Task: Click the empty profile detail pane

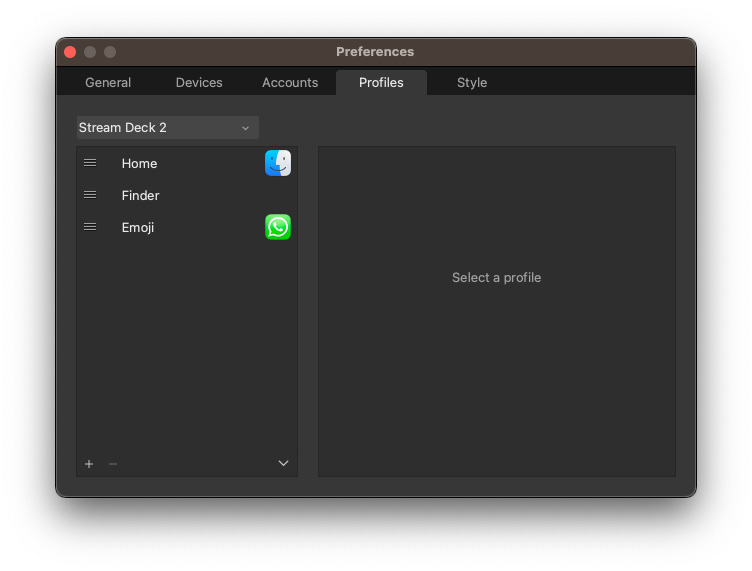Action: coord(497,312)
